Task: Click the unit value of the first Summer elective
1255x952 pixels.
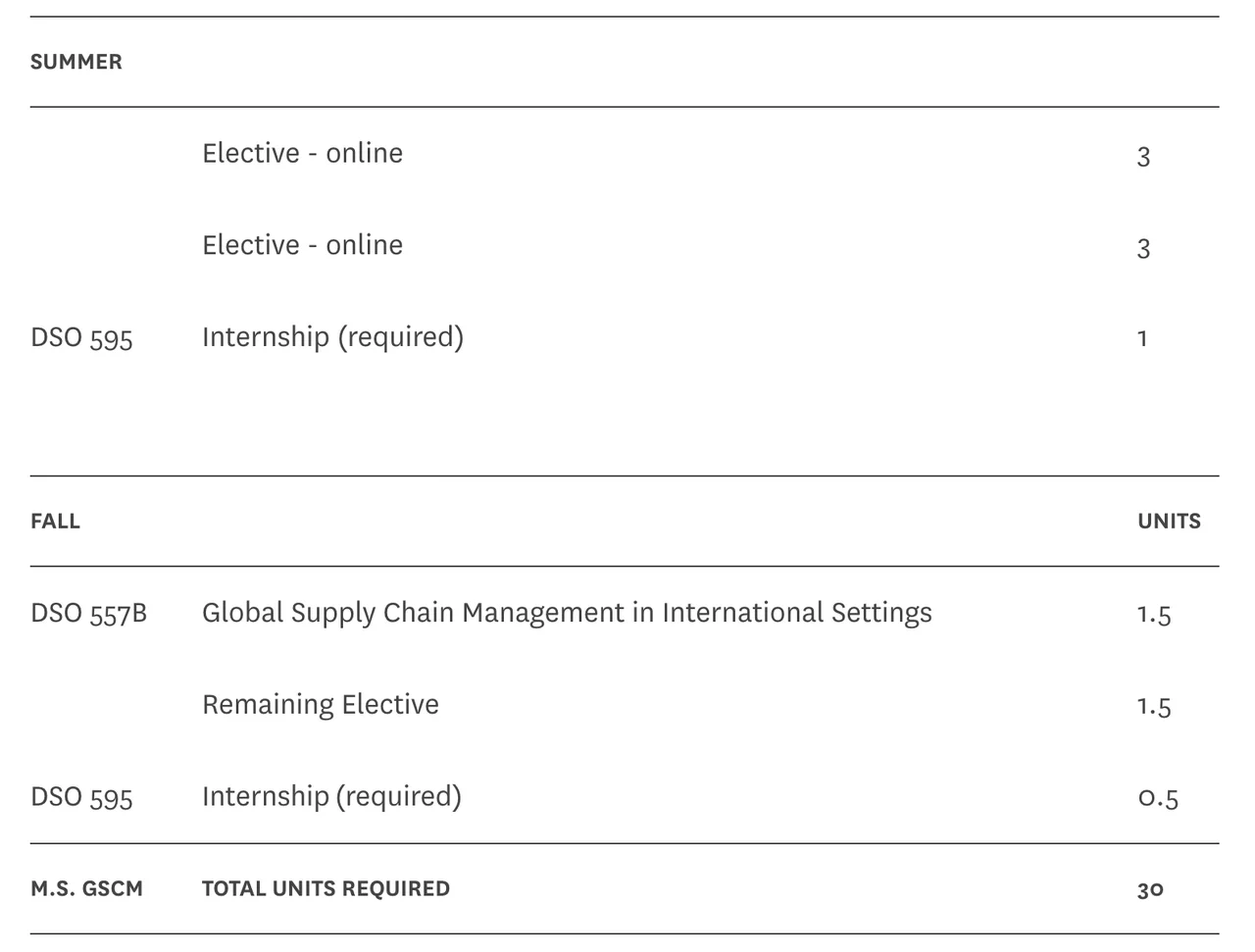Action: pos(1143,156)
